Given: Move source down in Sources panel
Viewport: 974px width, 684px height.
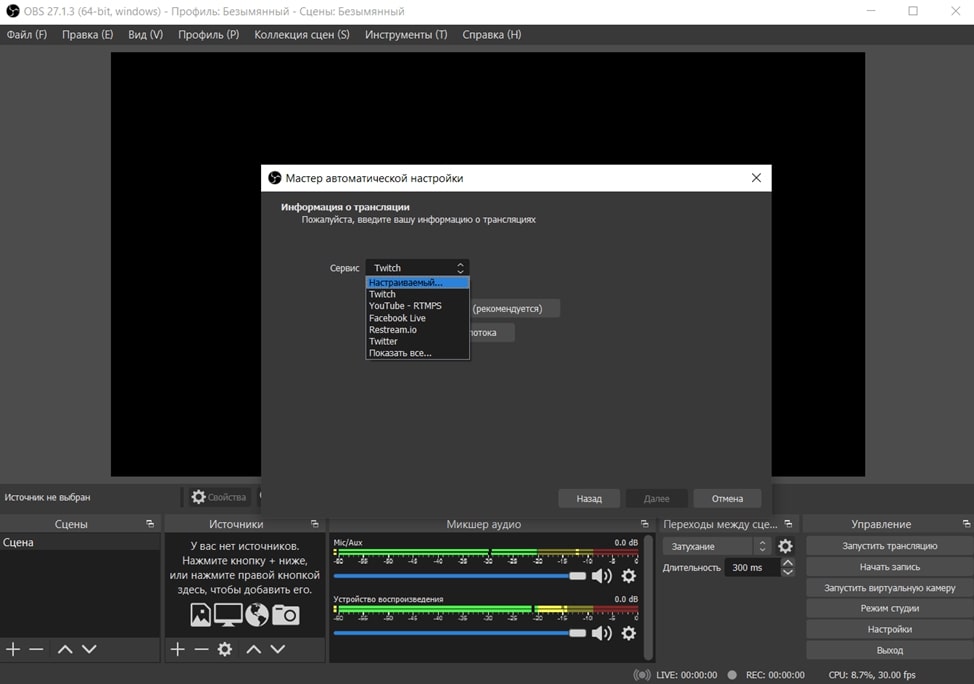Looking at the screenshot, I should coord(278,649).
